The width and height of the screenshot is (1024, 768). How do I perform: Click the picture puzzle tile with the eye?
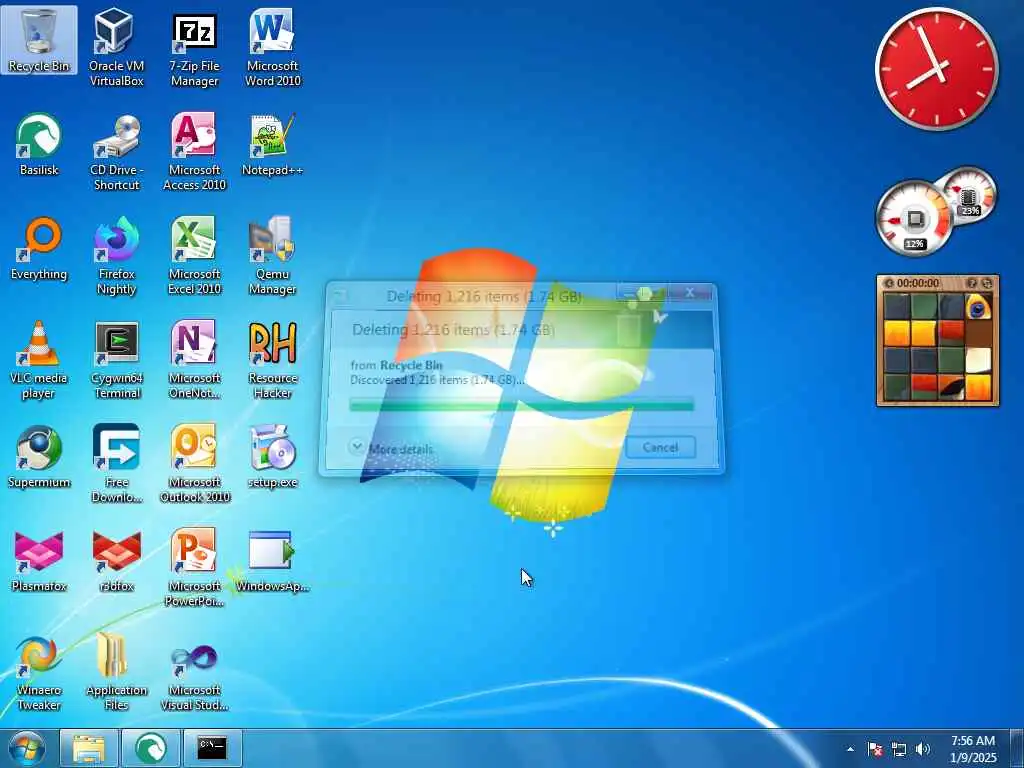click(x=977, y=306)
